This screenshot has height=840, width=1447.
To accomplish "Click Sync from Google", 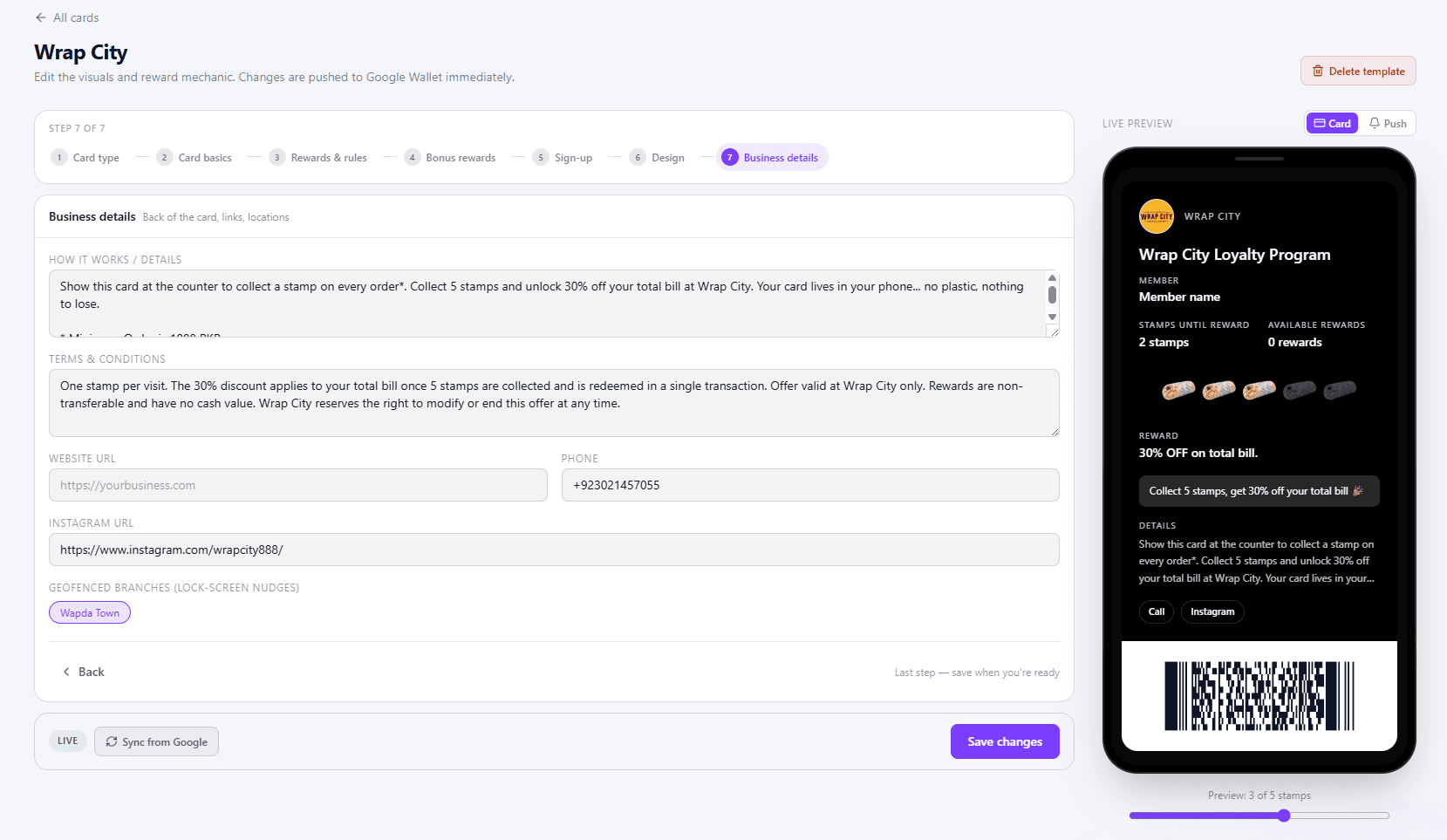I will tap(156, 742).
